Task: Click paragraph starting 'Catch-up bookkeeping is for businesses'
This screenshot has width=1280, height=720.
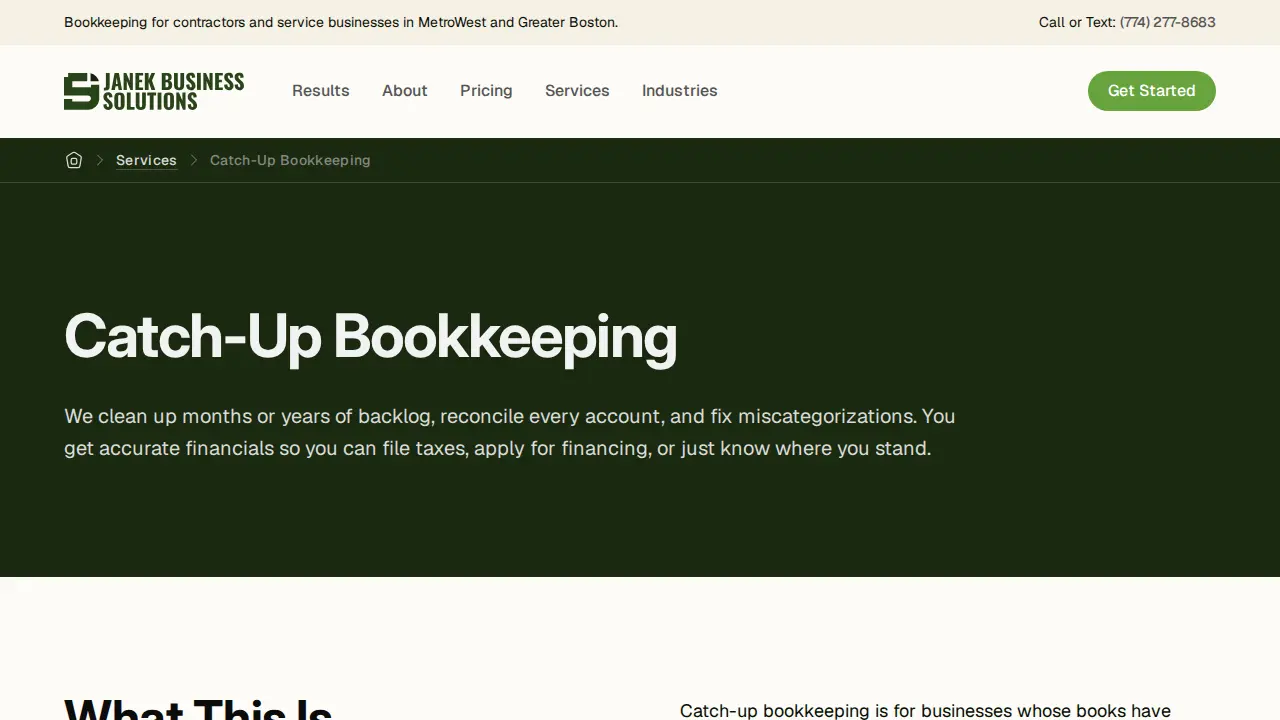Action: pos(925,711)
